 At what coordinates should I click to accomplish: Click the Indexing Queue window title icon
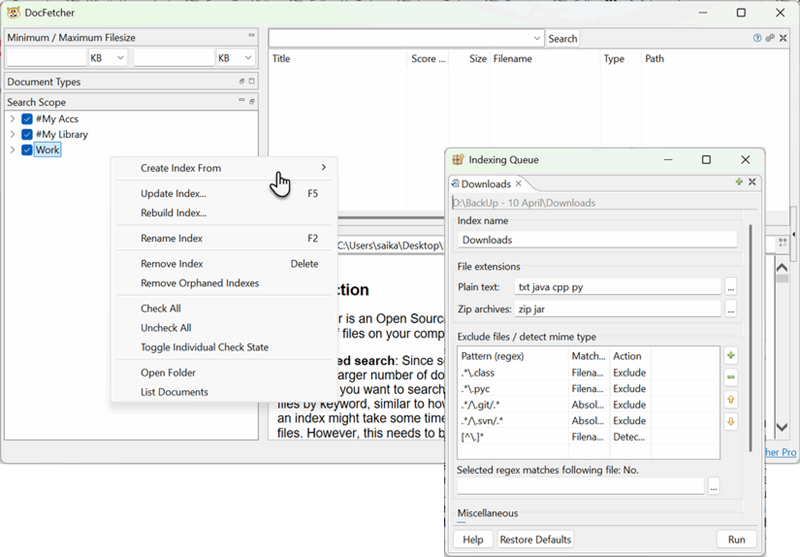coord(458,160)
